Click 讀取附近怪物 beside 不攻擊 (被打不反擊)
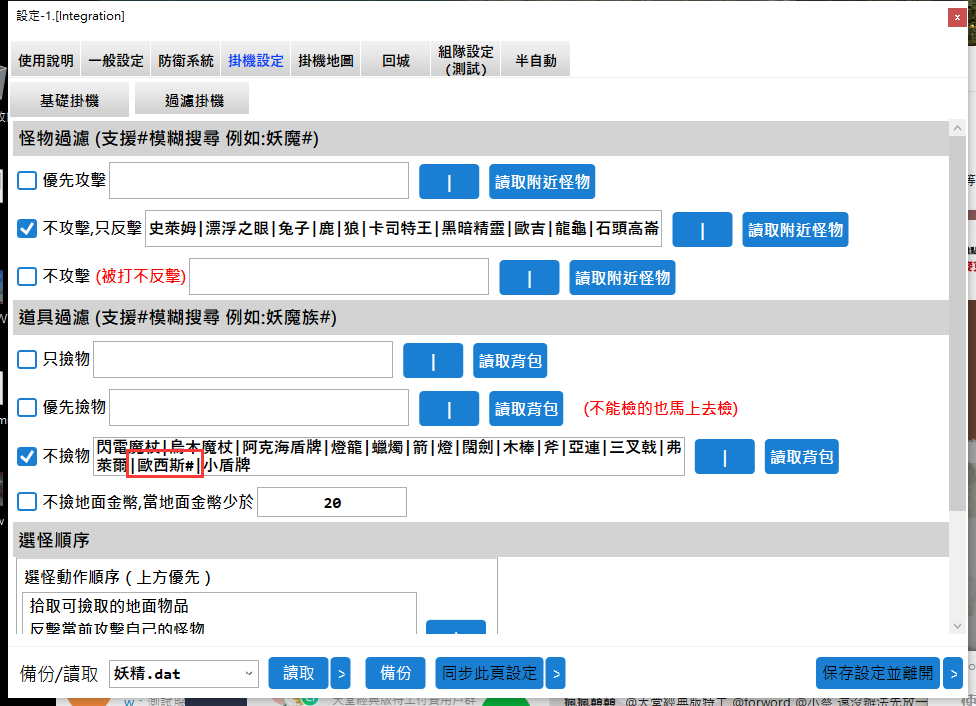 point(622,278)
